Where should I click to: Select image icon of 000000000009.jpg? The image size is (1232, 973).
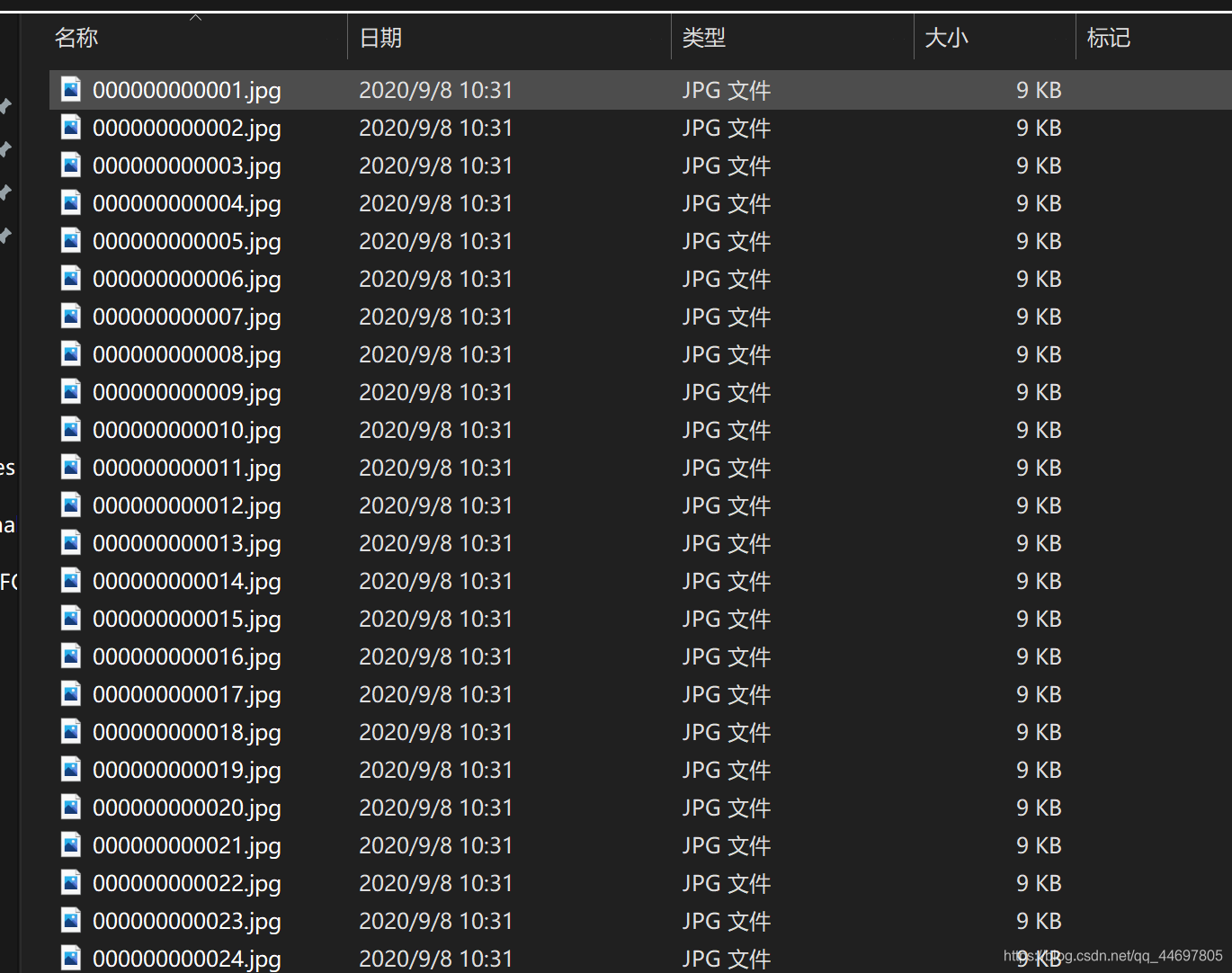71,391
